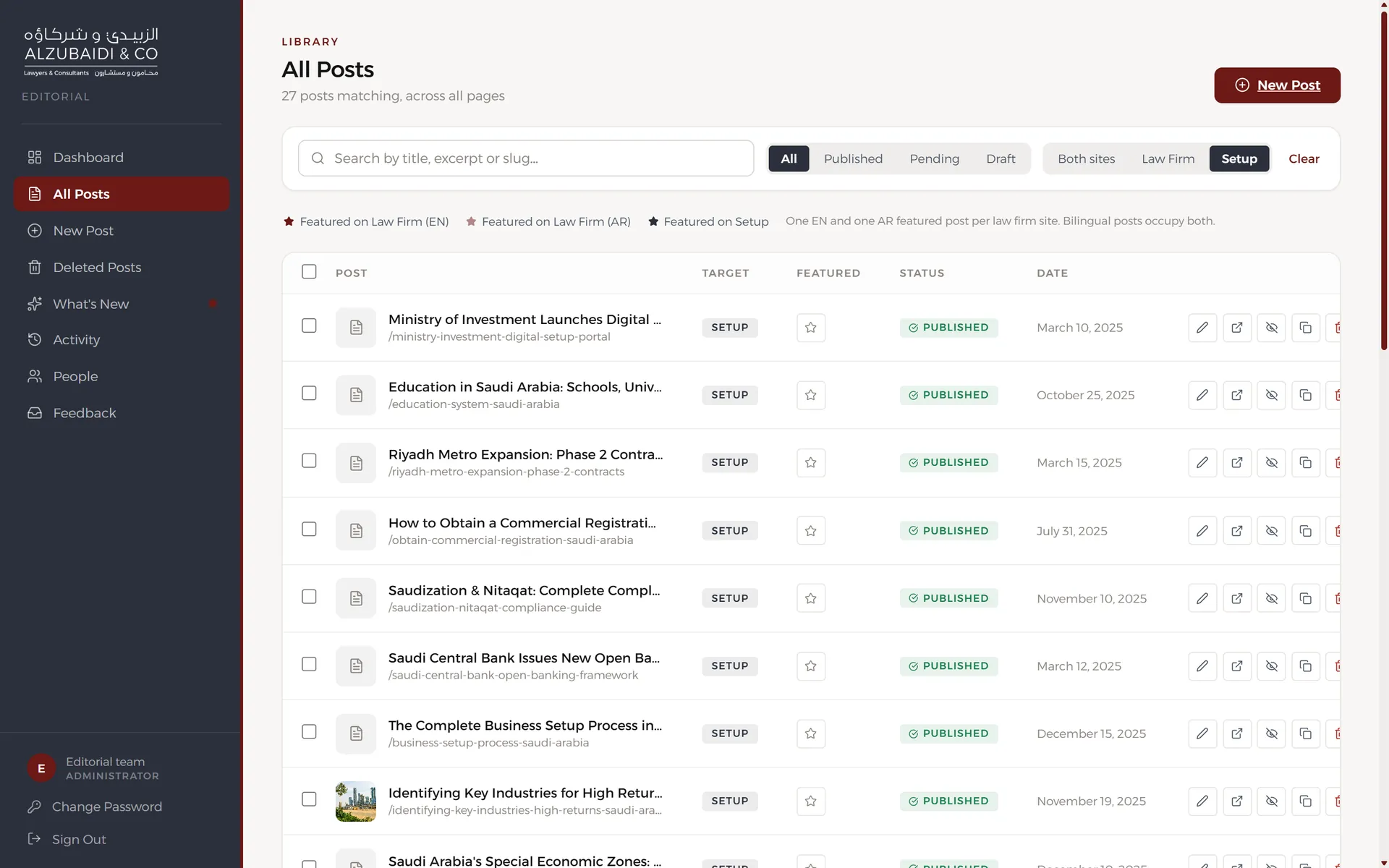Switch site filter to Law Firm
The width and height of the screenshot is (1389, 868).
tap(1168, 158)
